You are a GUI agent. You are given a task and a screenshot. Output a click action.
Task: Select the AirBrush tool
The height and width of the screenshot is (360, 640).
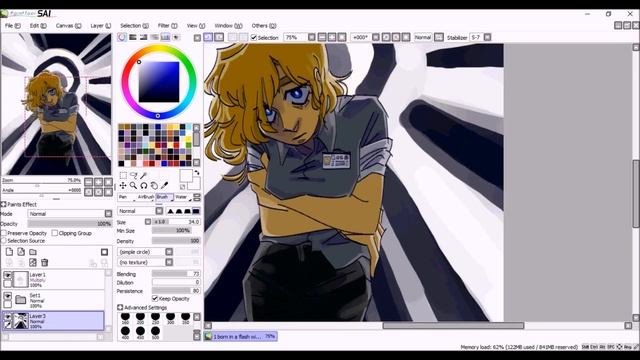click(145, 197)
